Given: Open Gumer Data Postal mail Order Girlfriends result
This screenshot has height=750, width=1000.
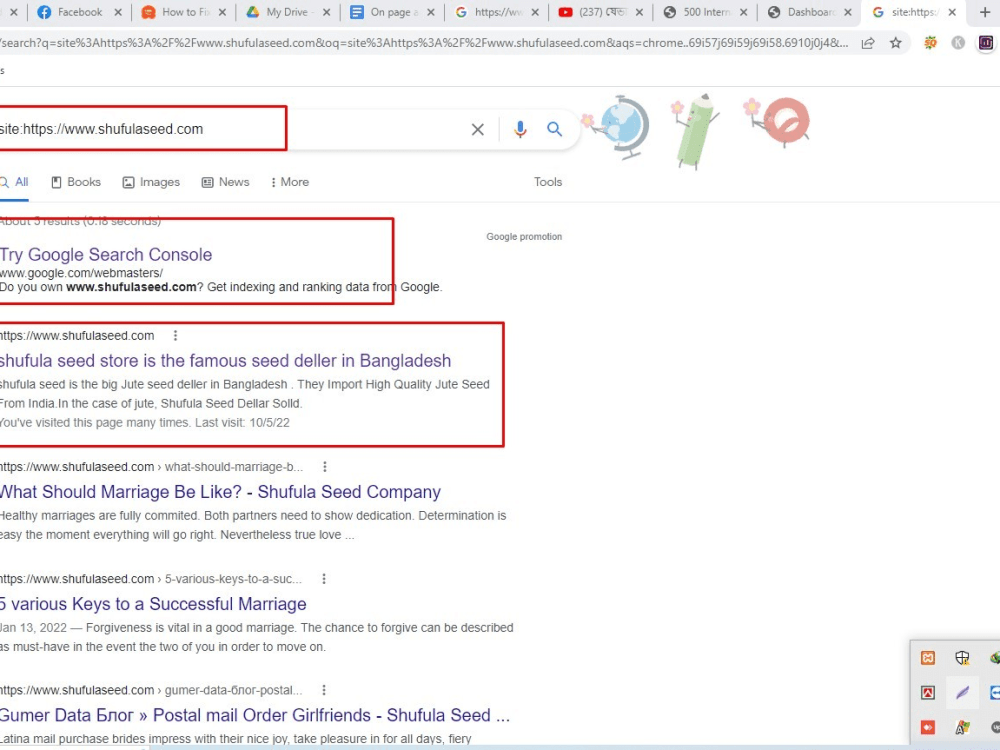Looking at the screenshot, I should click(255, 715).
